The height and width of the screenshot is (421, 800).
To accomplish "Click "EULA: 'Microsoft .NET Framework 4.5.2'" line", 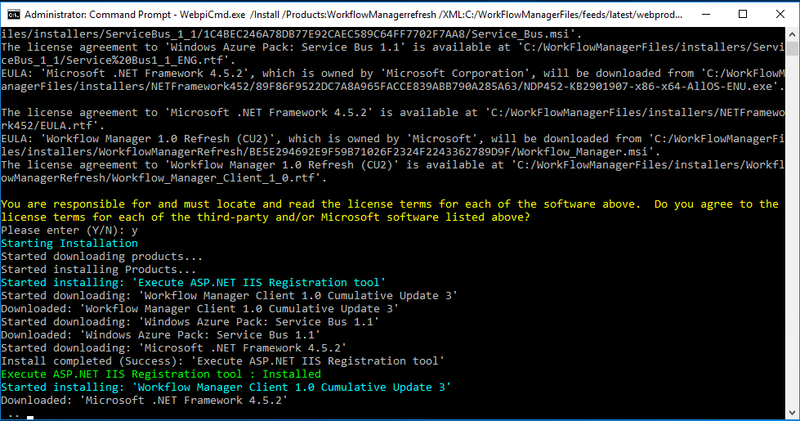I will pos(392,73).
